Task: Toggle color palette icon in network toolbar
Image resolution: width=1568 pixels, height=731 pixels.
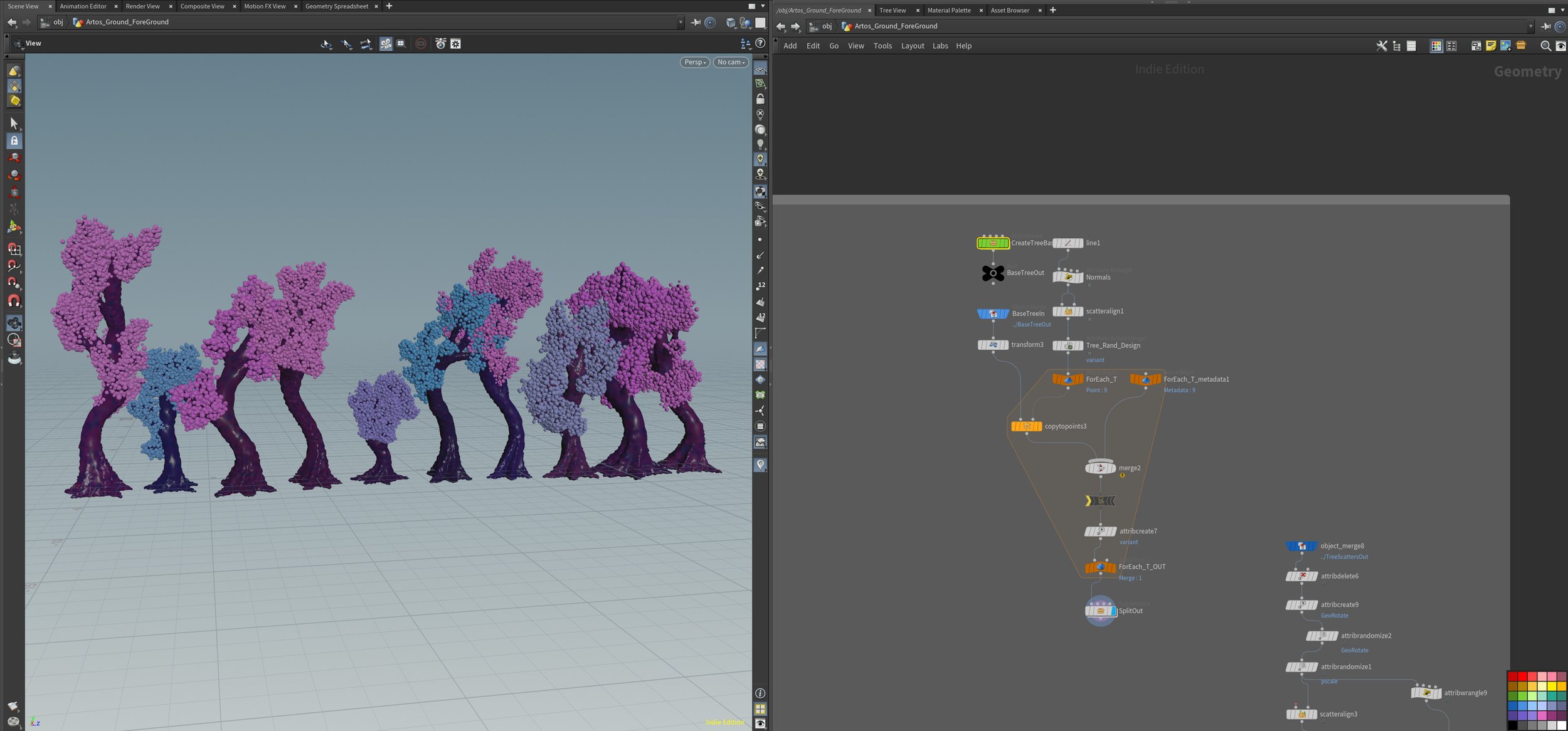Action: [x=1436, y=46]
